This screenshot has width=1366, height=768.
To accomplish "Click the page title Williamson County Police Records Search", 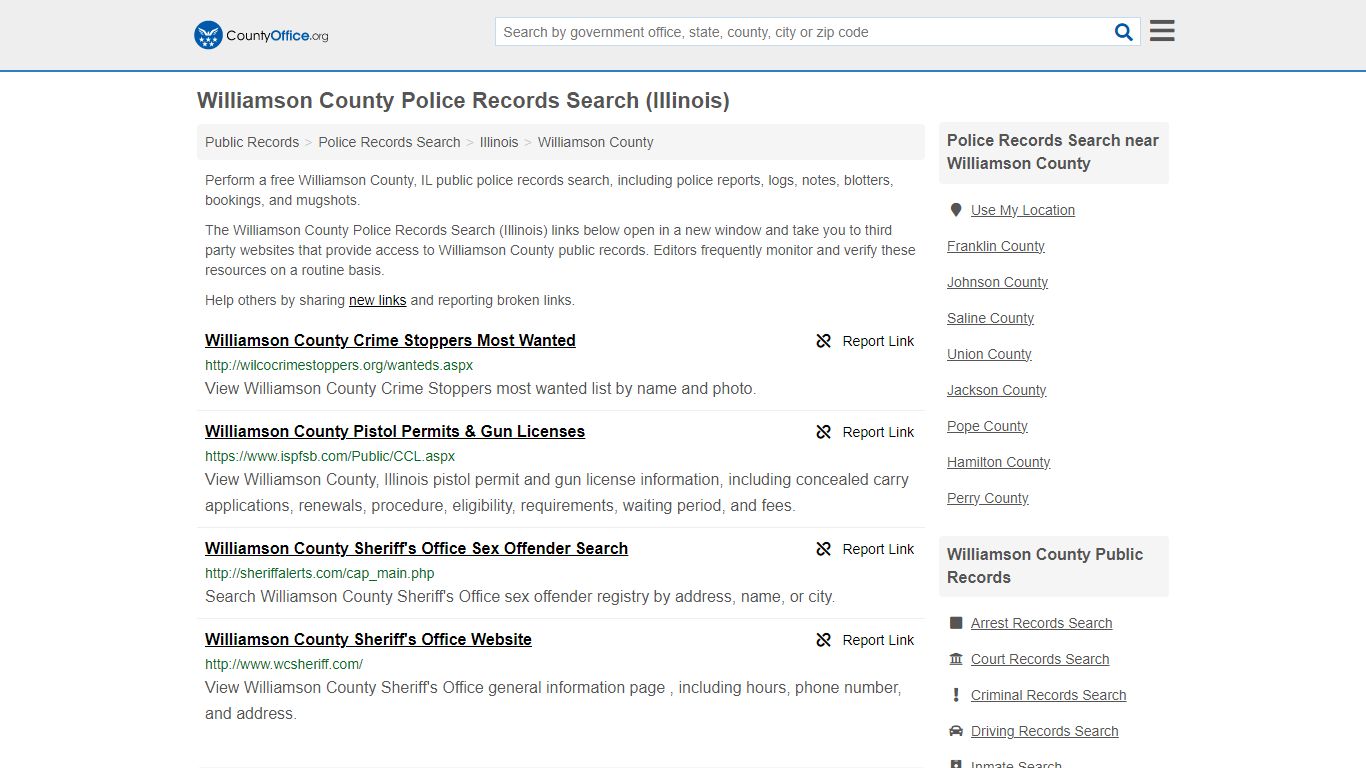I will 463,100.
